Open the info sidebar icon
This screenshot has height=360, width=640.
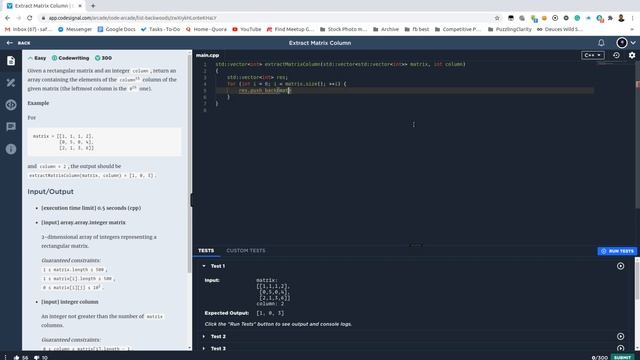pyautogui.click(x=11, y=149)
